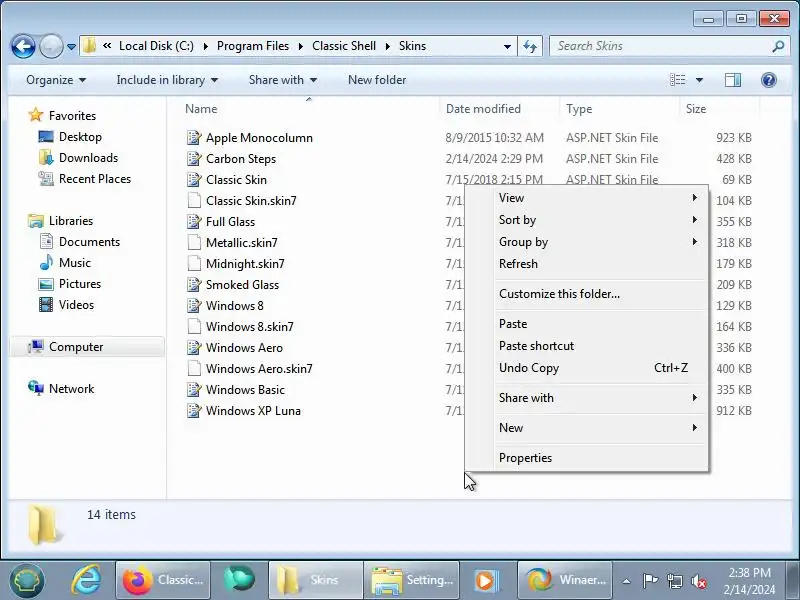This screenshot has width=800, height=600.
Task: Select the Windows Aero file name
Action: point(244,348)
